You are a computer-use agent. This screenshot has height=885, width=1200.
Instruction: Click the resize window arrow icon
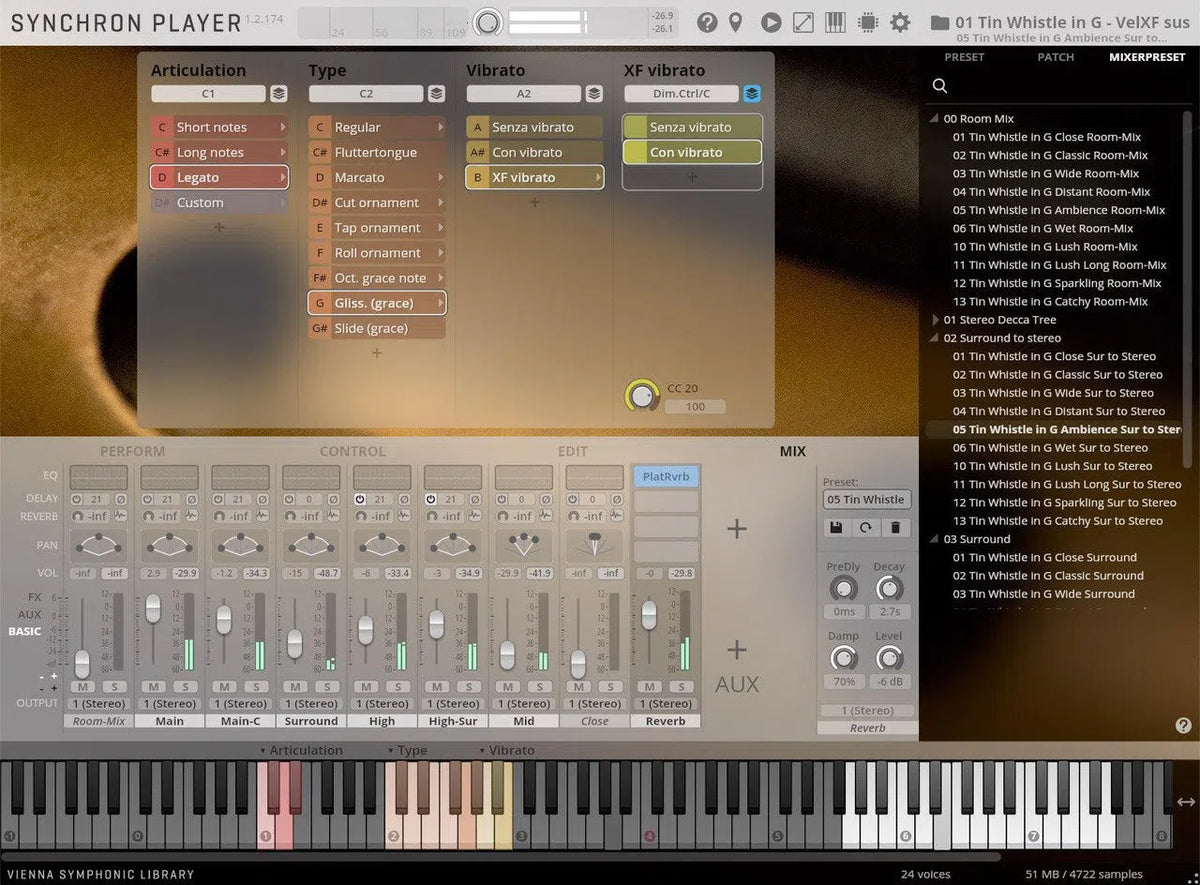point(803,22)
